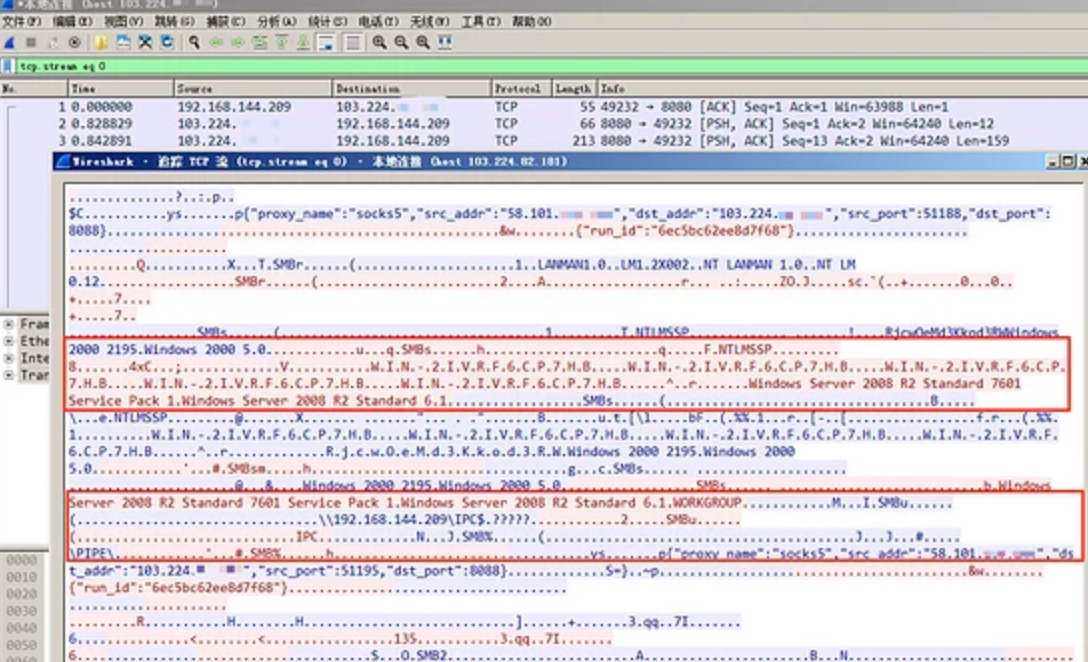Expand the Ethernet tree node
The height and width of the screenshot is (662, 1088).
(9, 341)
